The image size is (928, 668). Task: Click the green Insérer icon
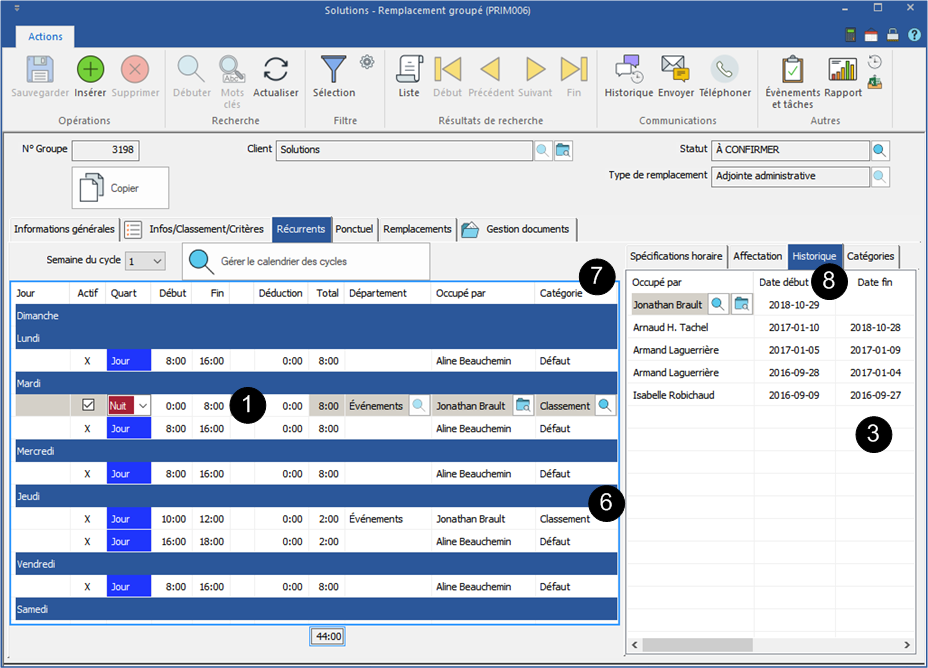point(91,69)
